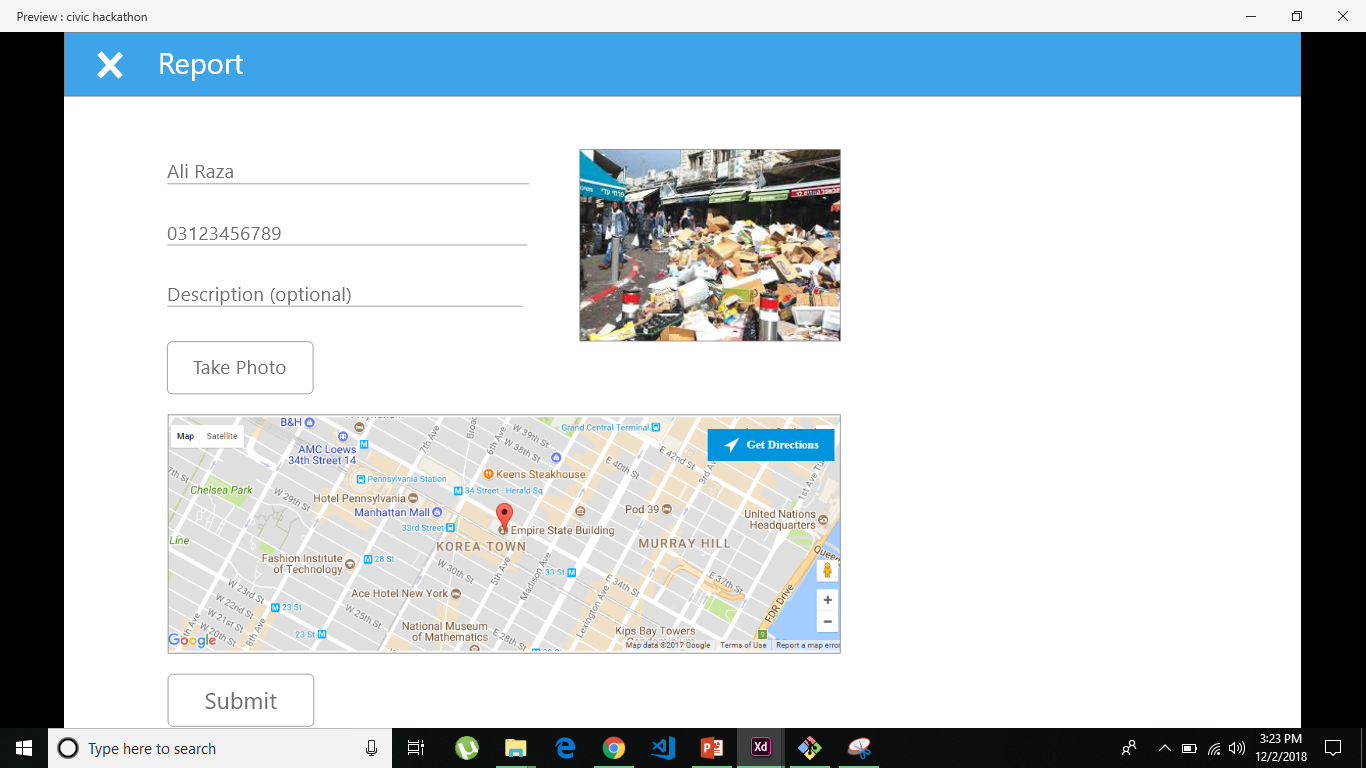Open the Wi-Fi network icon
Image resolution: width=1366 pixels, height=768 pixels.
point(1214,748)
